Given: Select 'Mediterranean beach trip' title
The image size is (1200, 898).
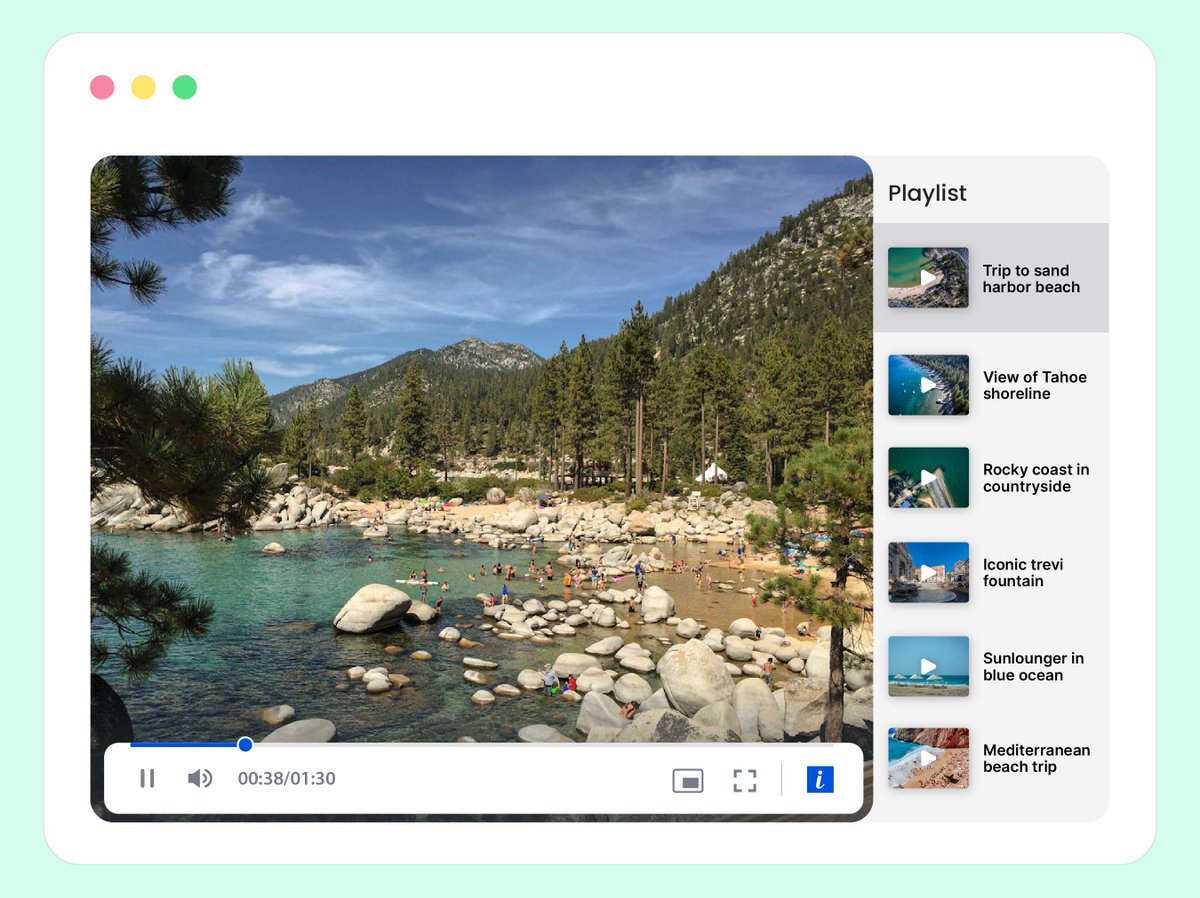Looking at the screenshot, I should [x=1036, y=758].
